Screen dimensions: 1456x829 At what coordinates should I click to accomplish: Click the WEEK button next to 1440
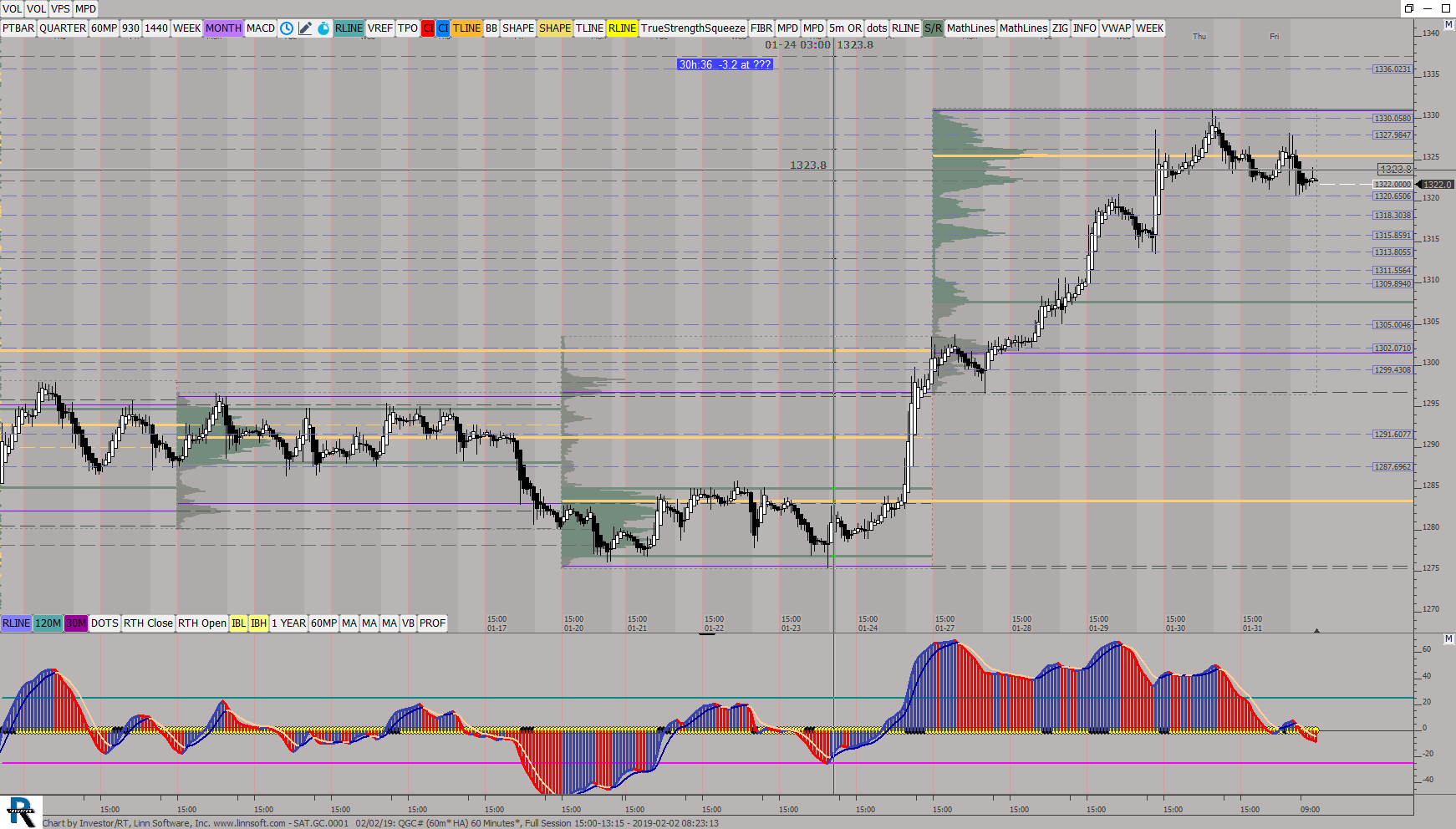pos(186,28)
